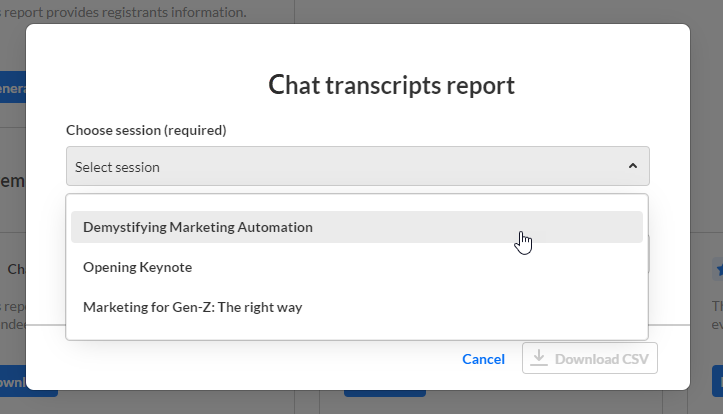Viewport: 723px width, 414px height.
Task: Click the download arrow icon
Action: click(539, 358)
